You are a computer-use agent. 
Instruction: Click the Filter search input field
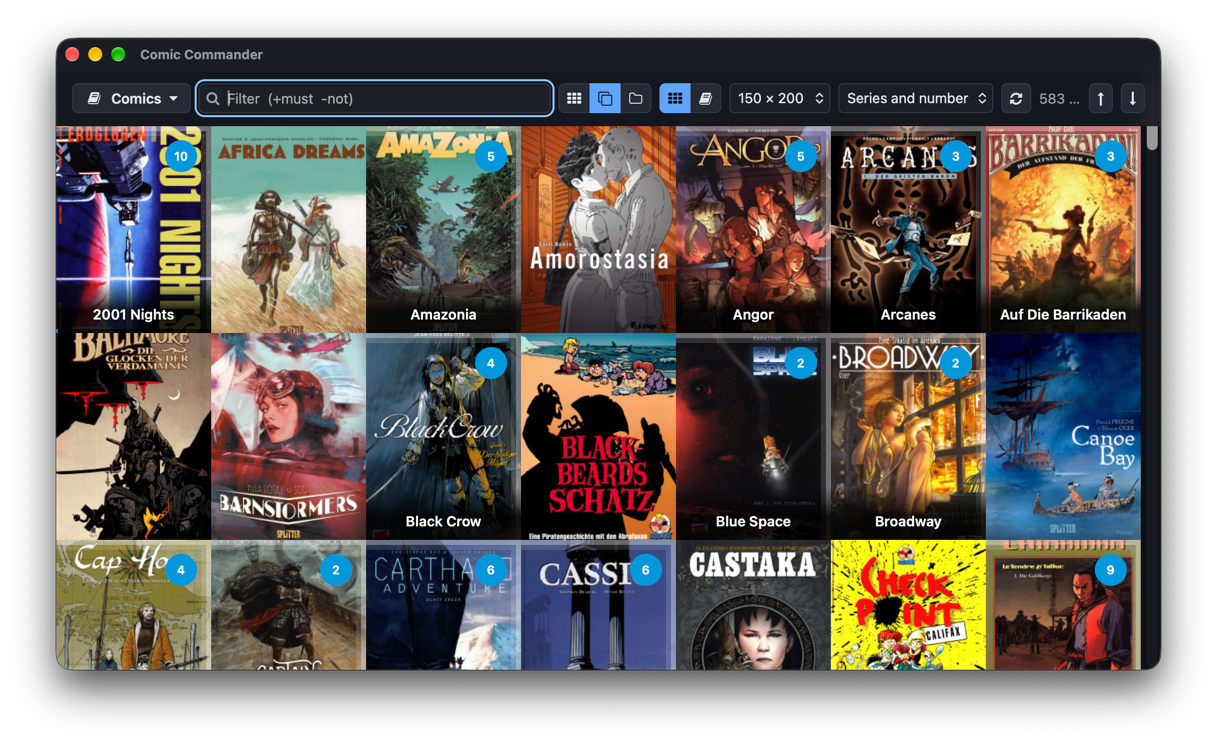[374, 98]
